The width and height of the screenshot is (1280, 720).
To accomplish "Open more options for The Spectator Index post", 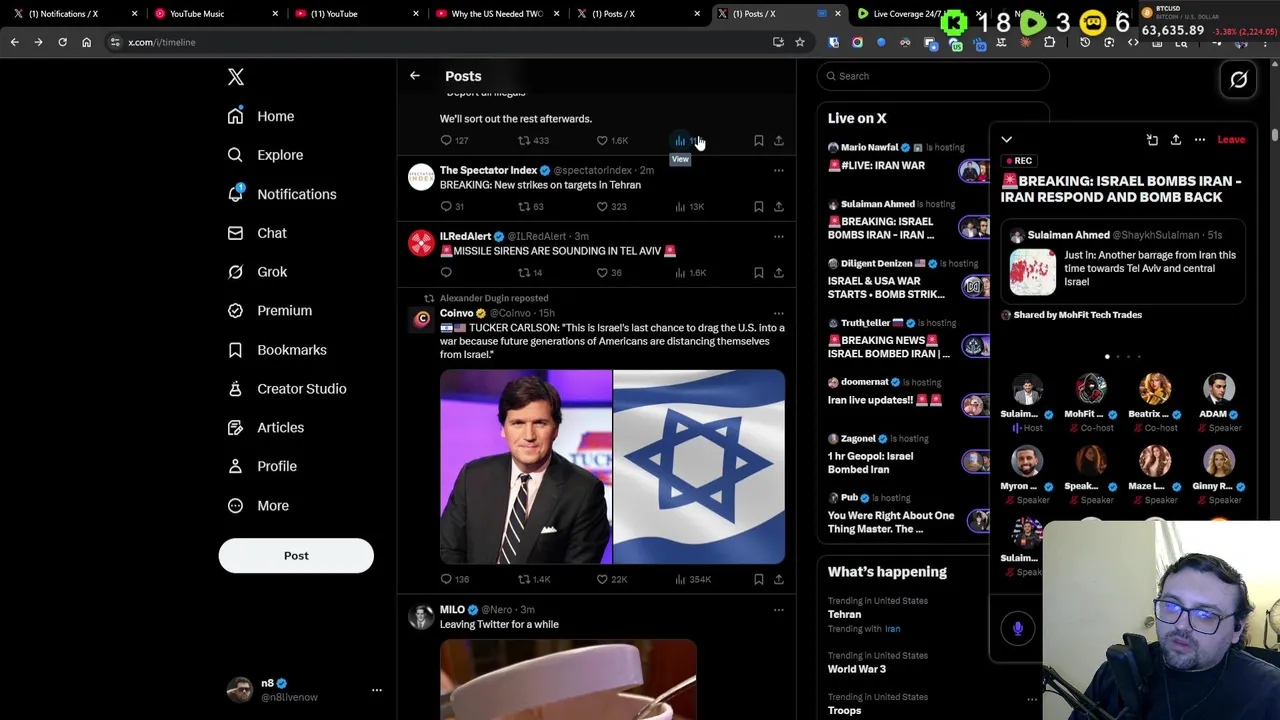I will [779, 170].
